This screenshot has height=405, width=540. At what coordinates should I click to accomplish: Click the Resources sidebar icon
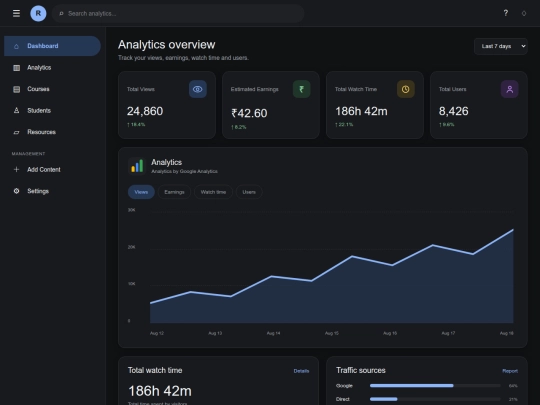pos(16,132)
